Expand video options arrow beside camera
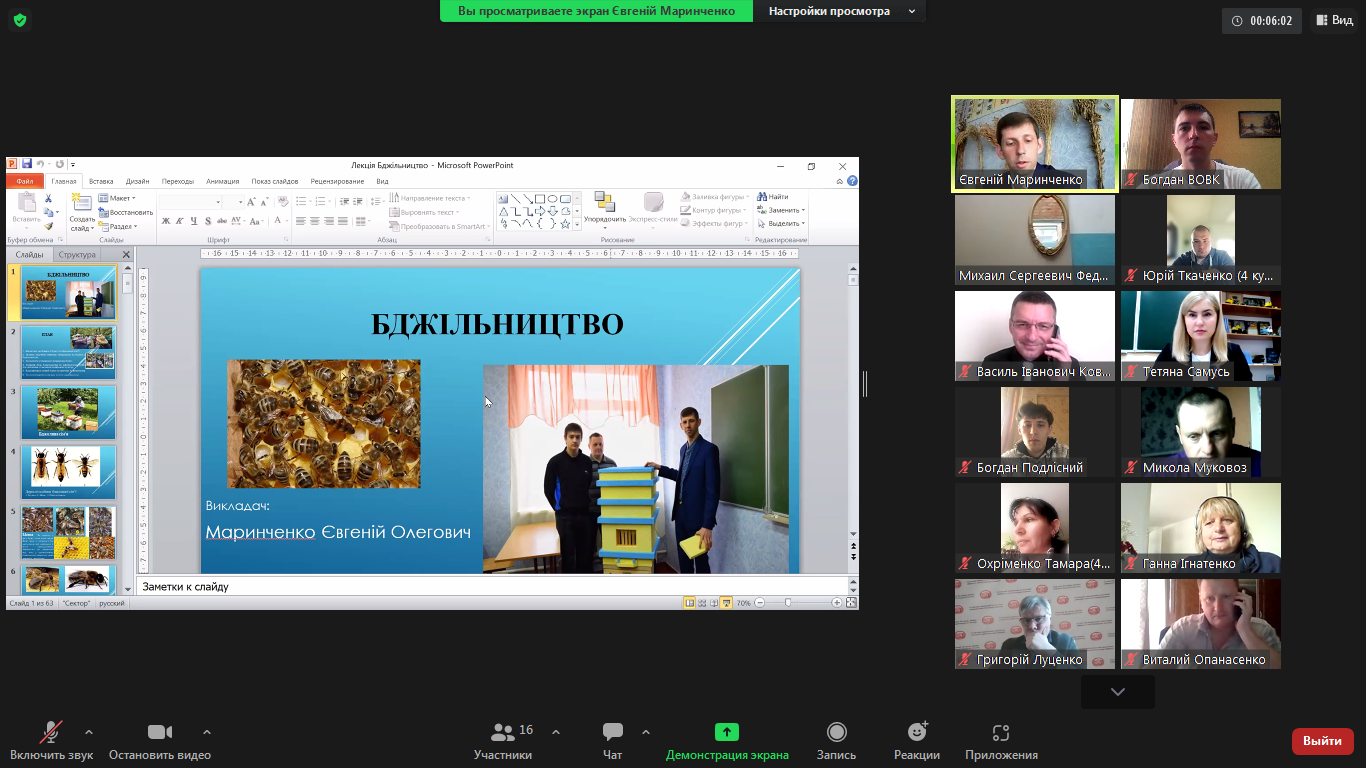Viewport: 1366px width, 768px height. click(207, 731)
